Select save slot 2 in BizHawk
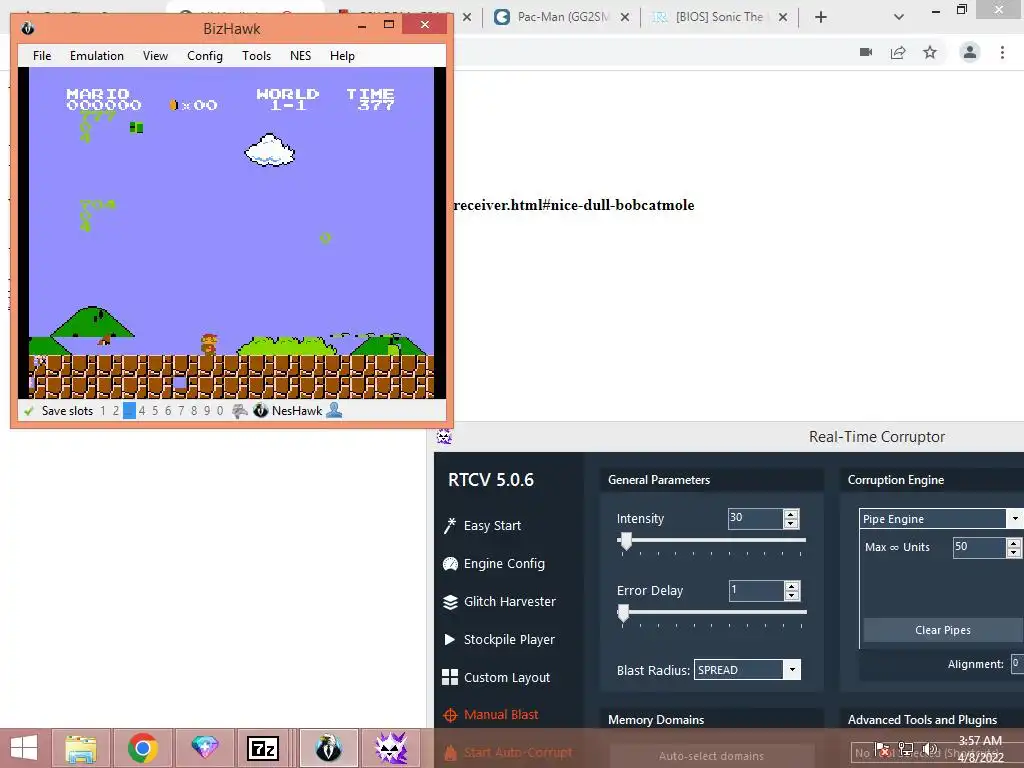 (x=116, y=411)
